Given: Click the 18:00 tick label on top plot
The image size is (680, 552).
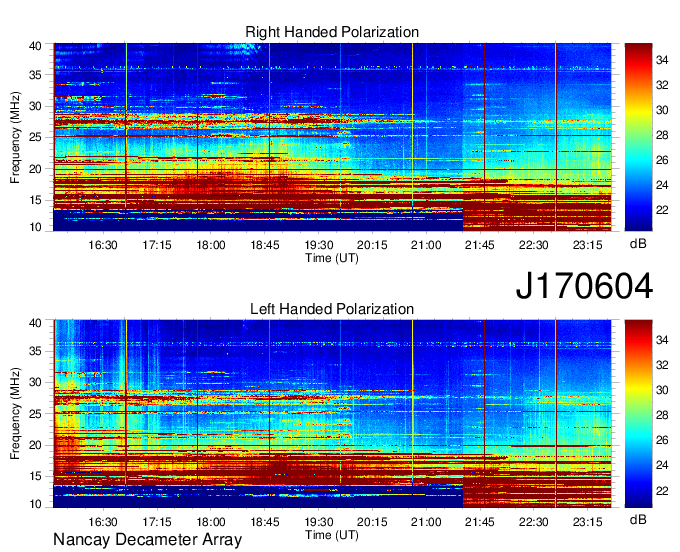Looking at the screenshot, I should coord(211,245).
